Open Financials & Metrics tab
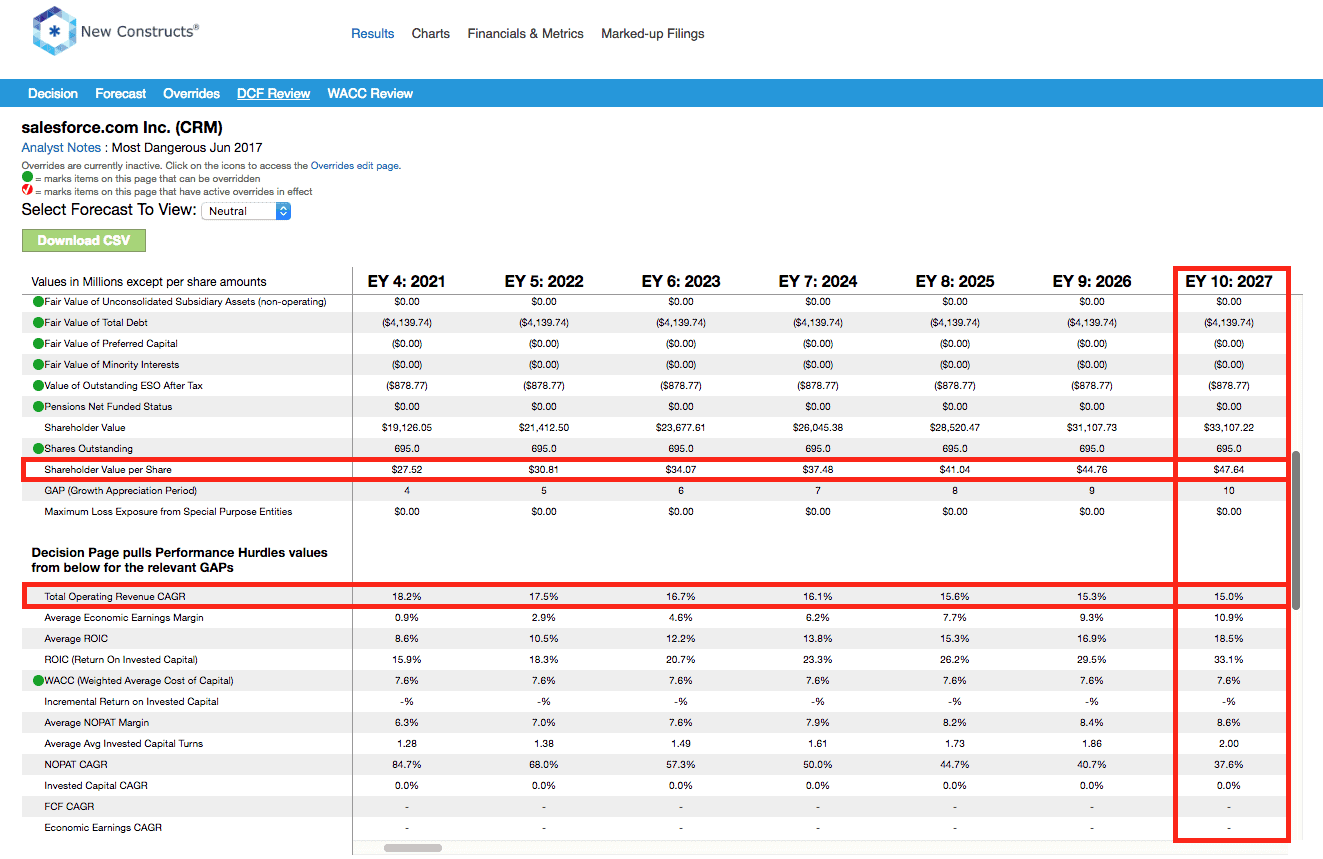Viewport: 1323px width, 859px height. 525,33
